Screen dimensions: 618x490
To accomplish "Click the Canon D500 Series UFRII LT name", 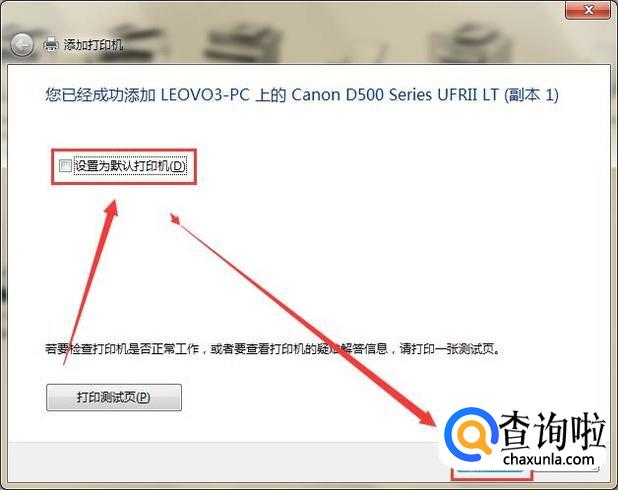I will coord(395,95).
